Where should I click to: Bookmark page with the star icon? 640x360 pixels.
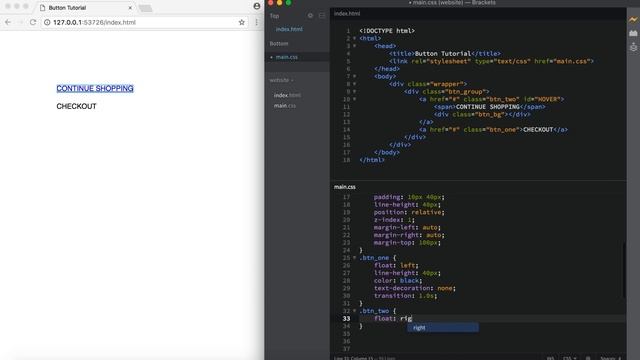point(242,22)
